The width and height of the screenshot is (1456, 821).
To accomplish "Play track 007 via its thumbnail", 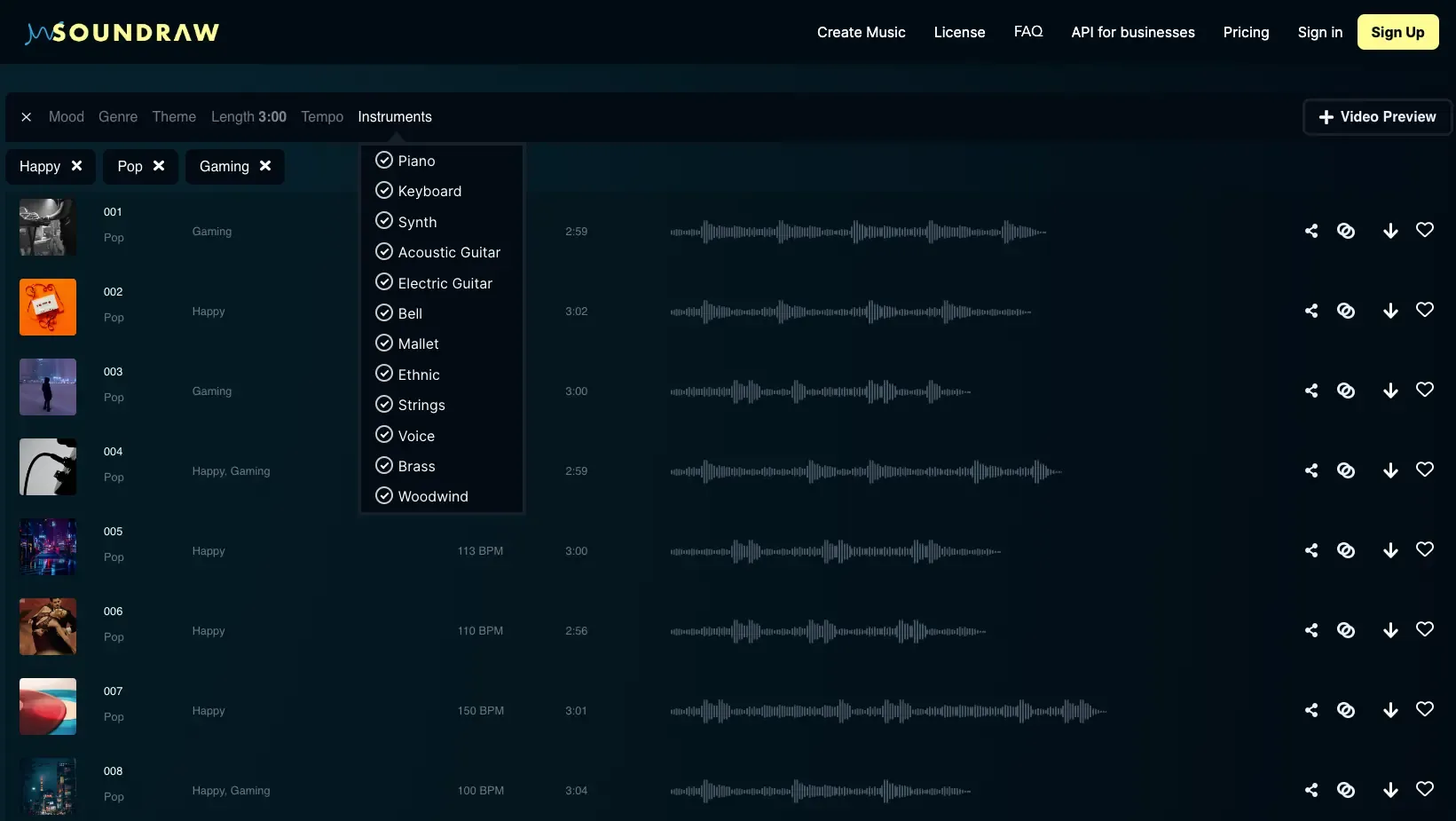I will 48,707.
